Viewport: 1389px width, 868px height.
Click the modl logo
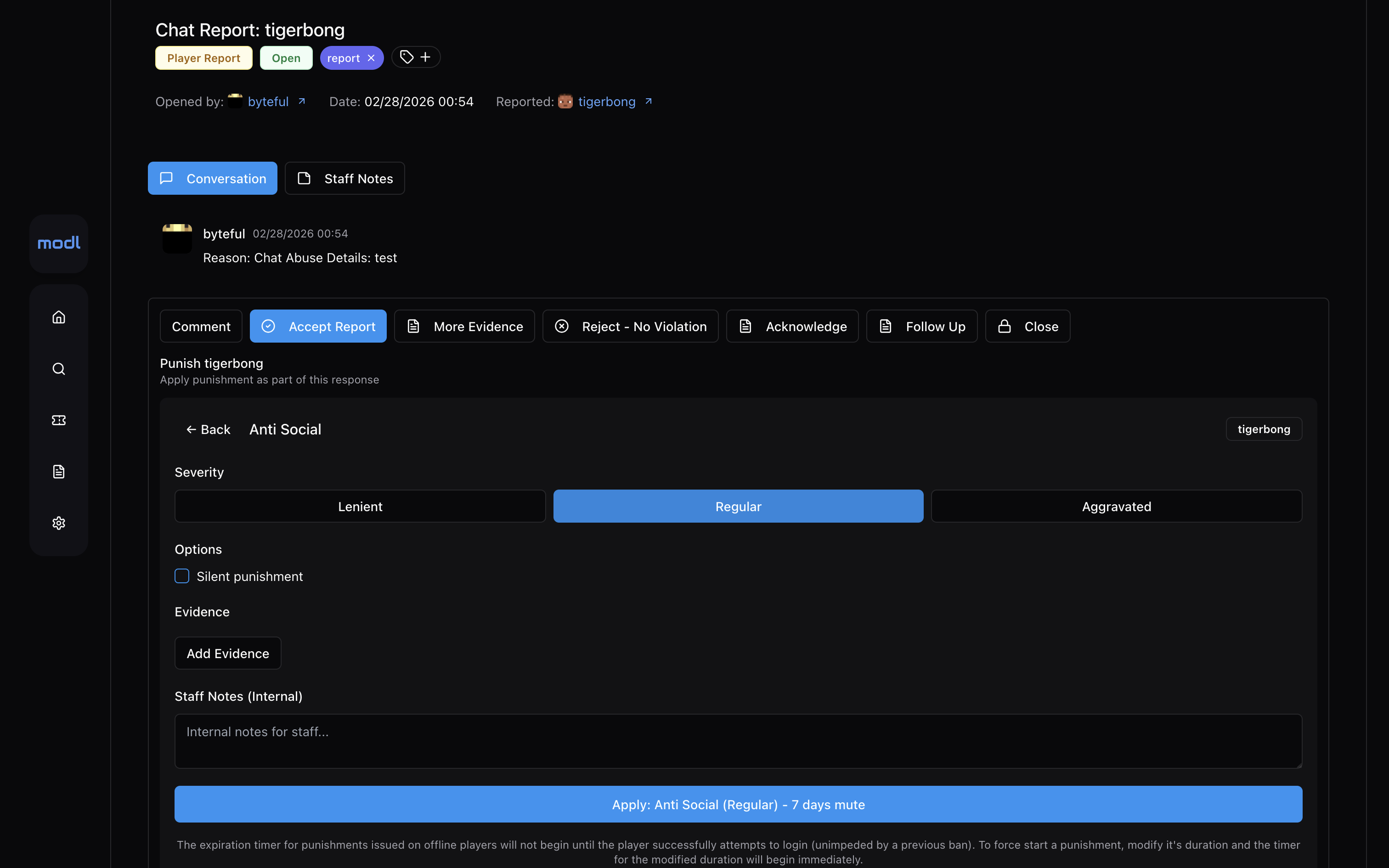58,243
